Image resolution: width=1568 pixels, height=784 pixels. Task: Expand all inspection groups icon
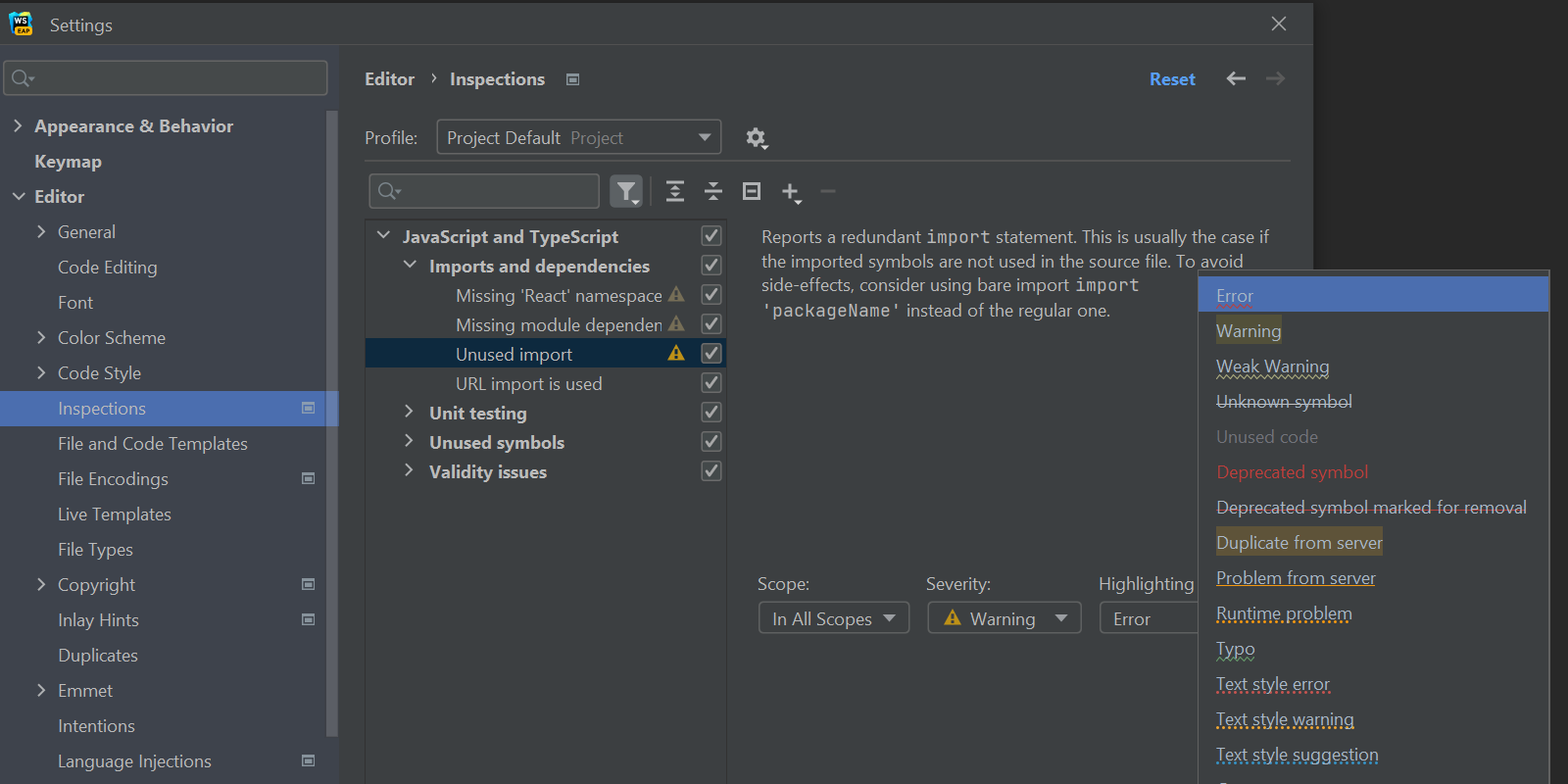675,191
